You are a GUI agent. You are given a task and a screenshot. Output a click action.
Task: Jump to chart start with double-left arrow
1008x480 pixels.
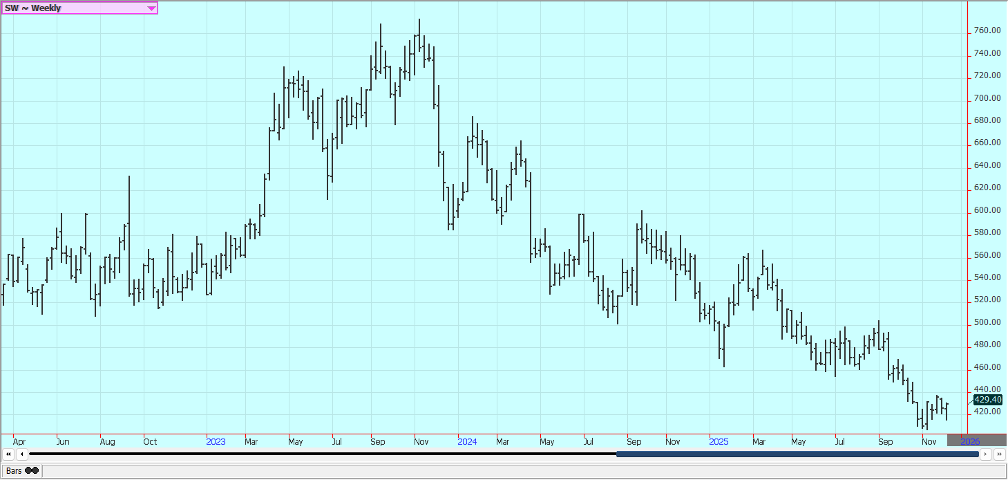click(8, 454)
